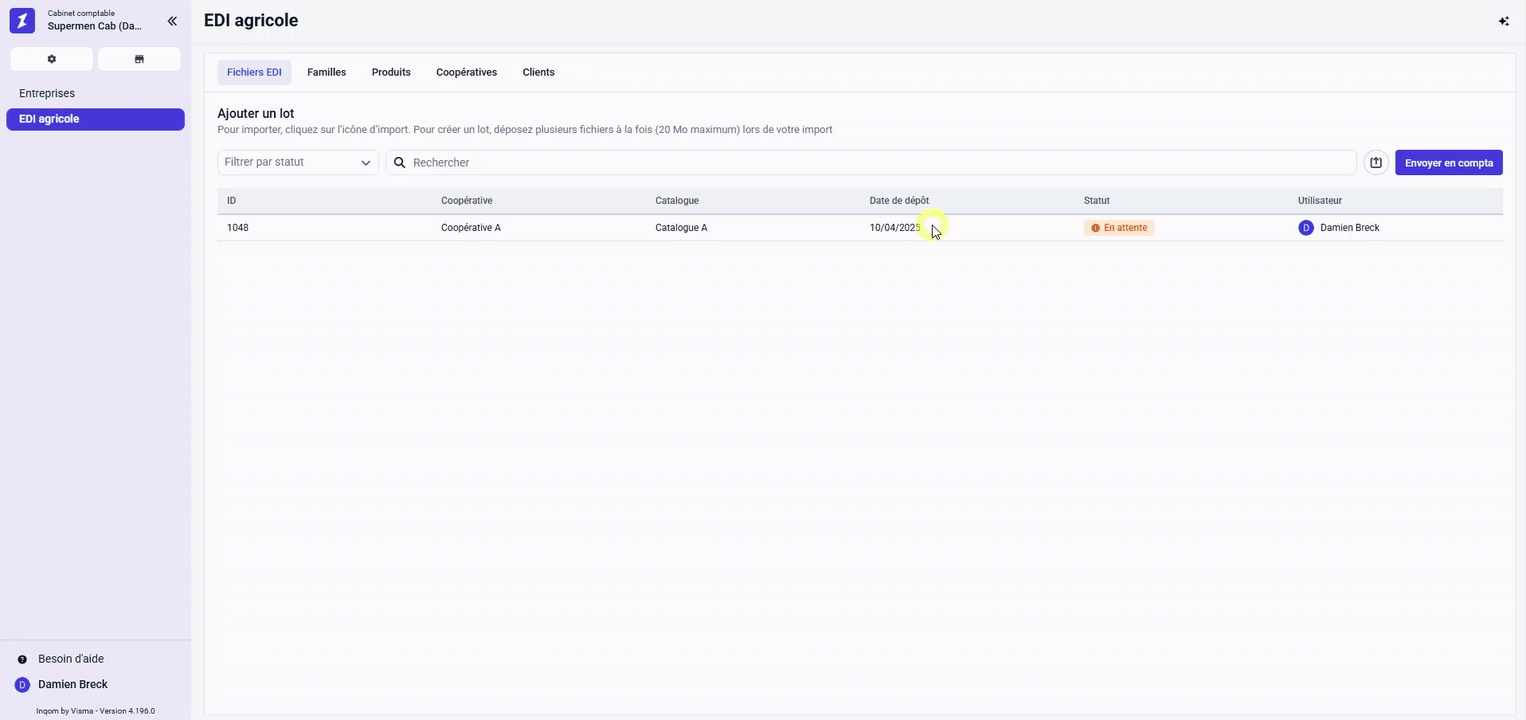
Task: Click the Supermen Cab firm name
Action: coord(95,26)
